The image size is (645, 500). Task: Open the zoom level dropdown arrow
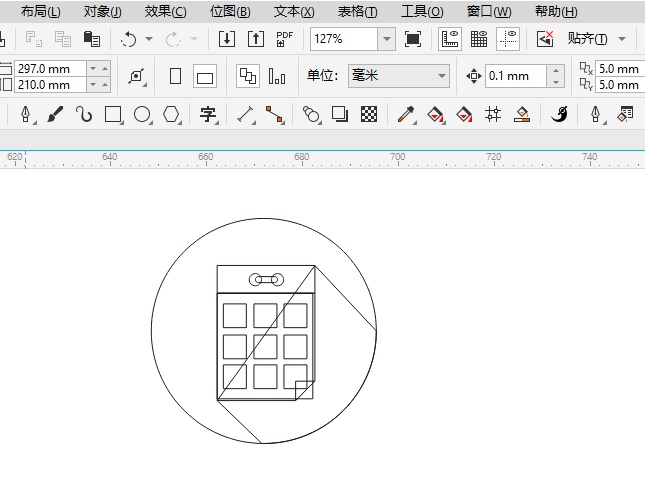tap(387, 39)
